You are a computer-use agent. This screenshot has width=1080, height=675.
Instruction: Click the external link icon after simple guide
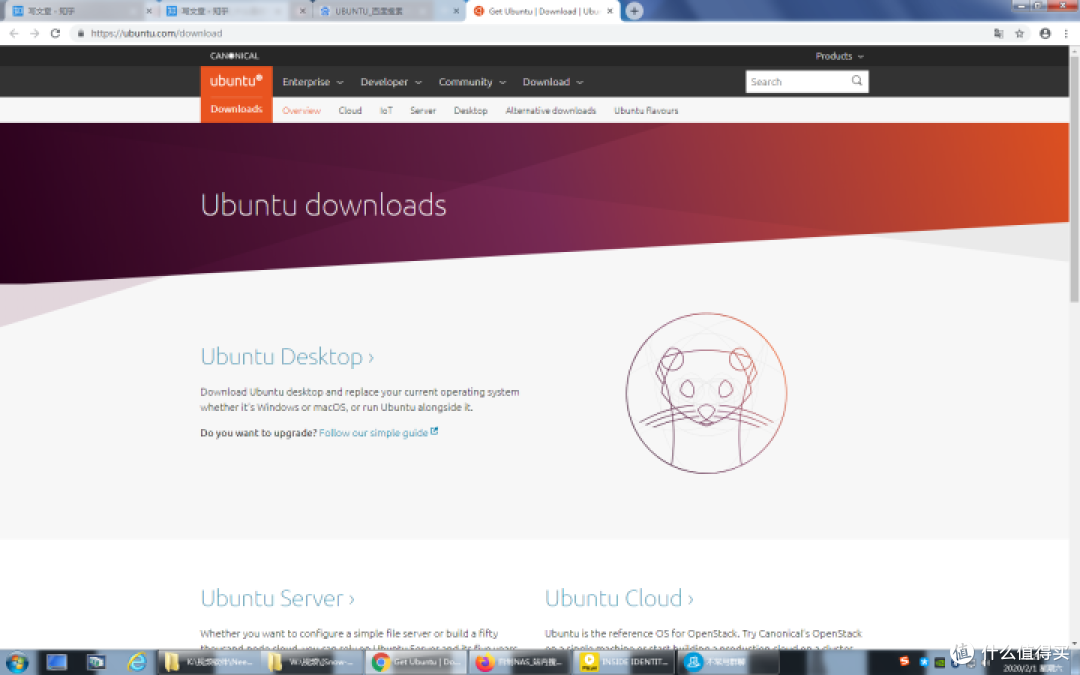point(434,432)
